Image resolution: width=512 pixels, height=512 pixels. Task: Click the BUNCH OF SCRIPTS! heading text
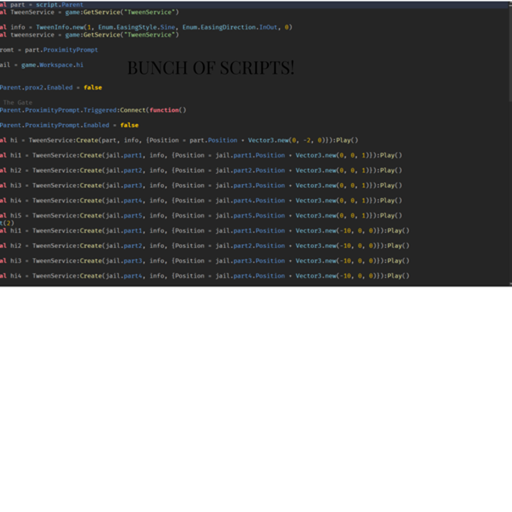(211, 68)
